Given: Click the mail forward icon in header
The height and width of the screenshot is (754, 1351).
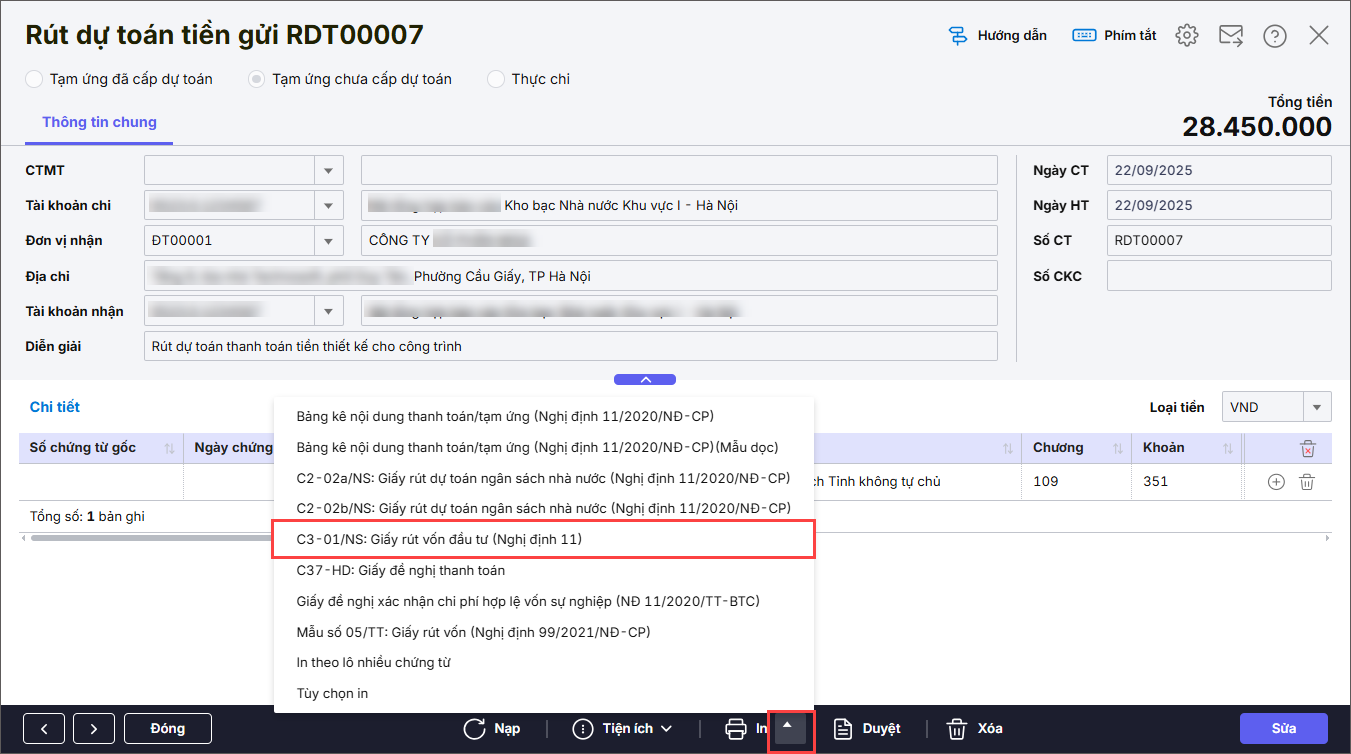Looking at the screenshot, I should [x=1231, y=36].
